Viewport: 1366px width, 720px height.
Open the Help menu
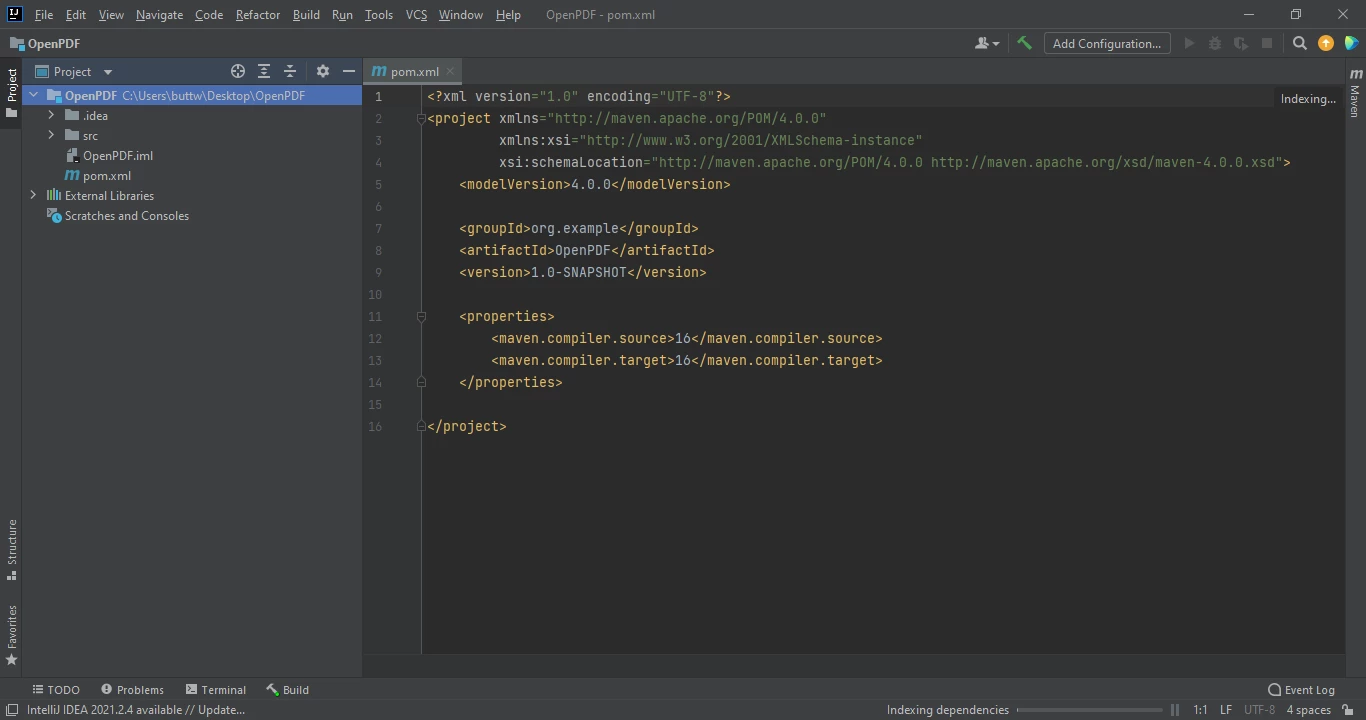508,15
